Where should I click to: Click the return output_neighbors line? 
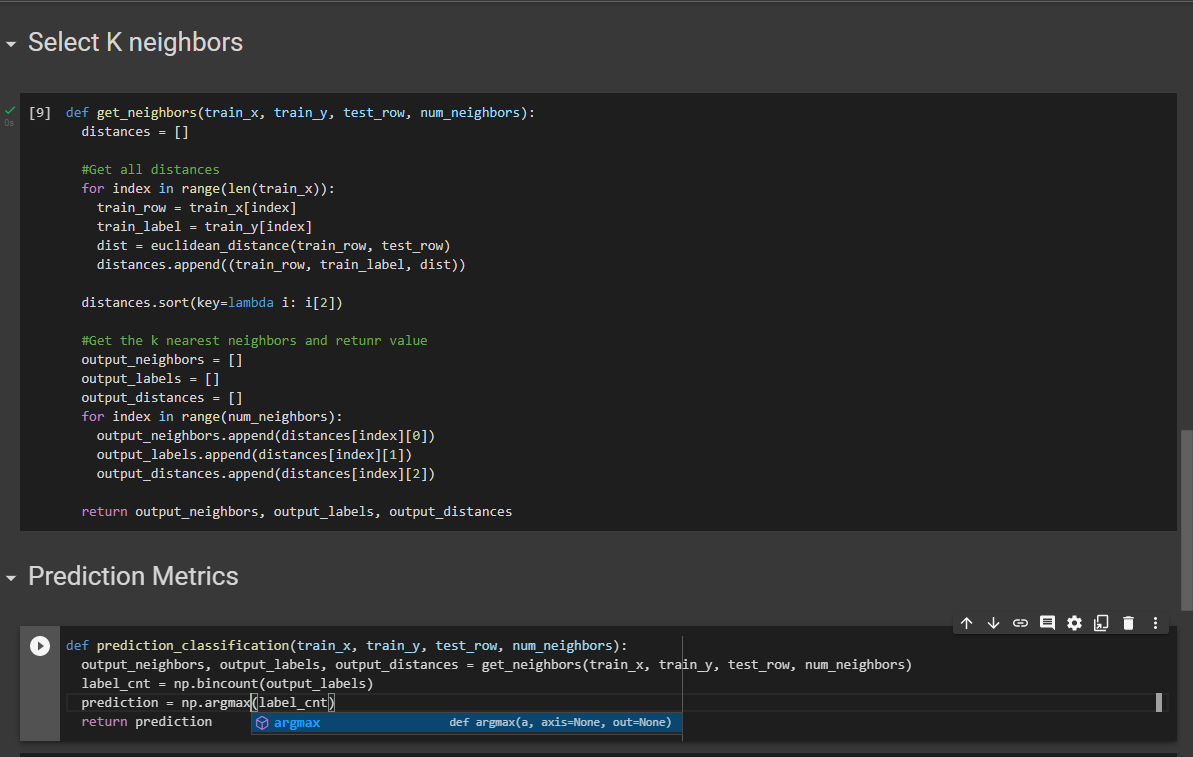pos(297,512)
